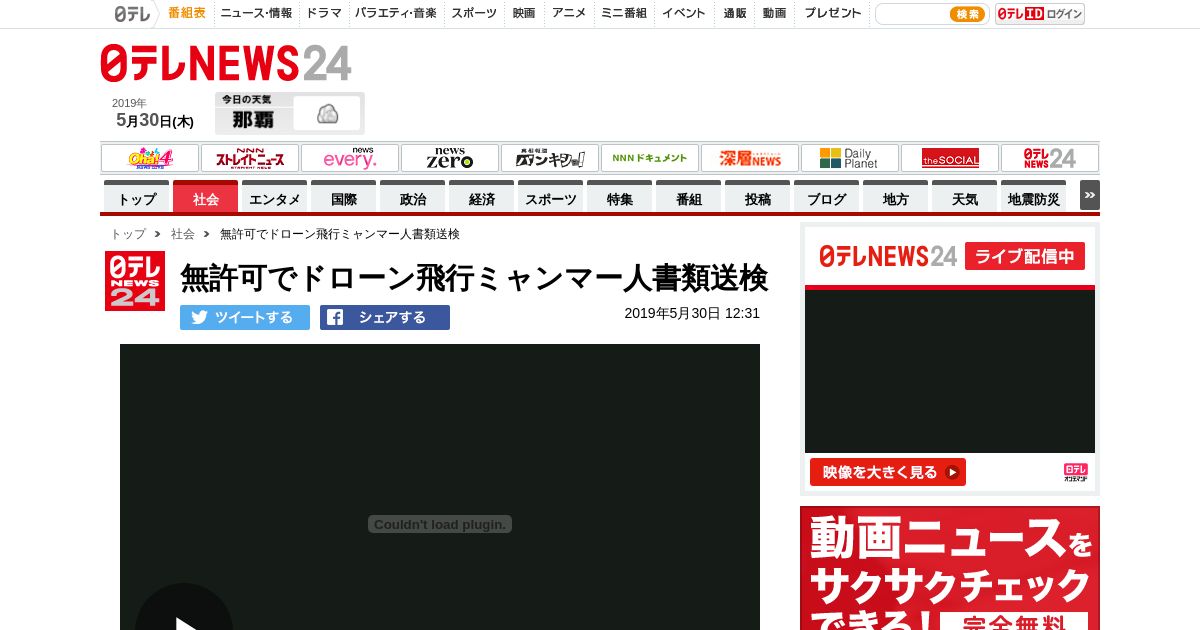The height and width of the screenshot is (630, 1200).
Task: Click the 日テレ オンデマンド small logo
Action: [x=1075, y=472]
